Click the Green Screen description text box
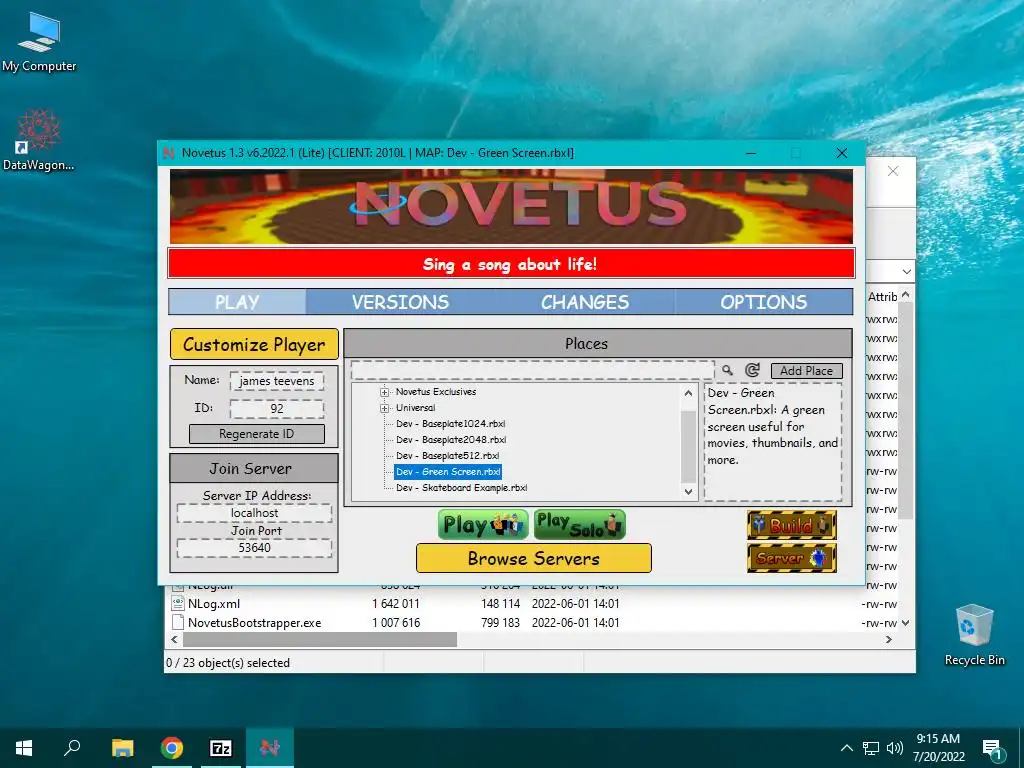Screen dimensions: 1024x768 tap(773, 442)
